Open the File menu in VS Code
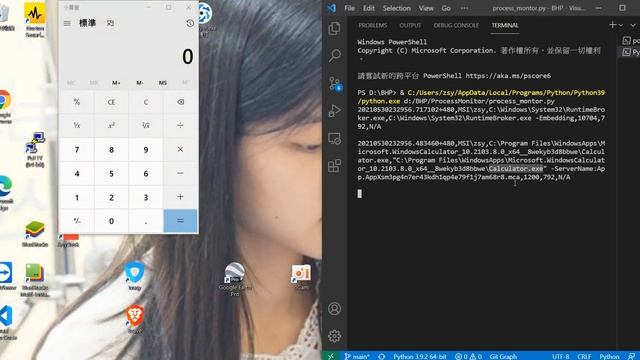 tap(349, 8)
